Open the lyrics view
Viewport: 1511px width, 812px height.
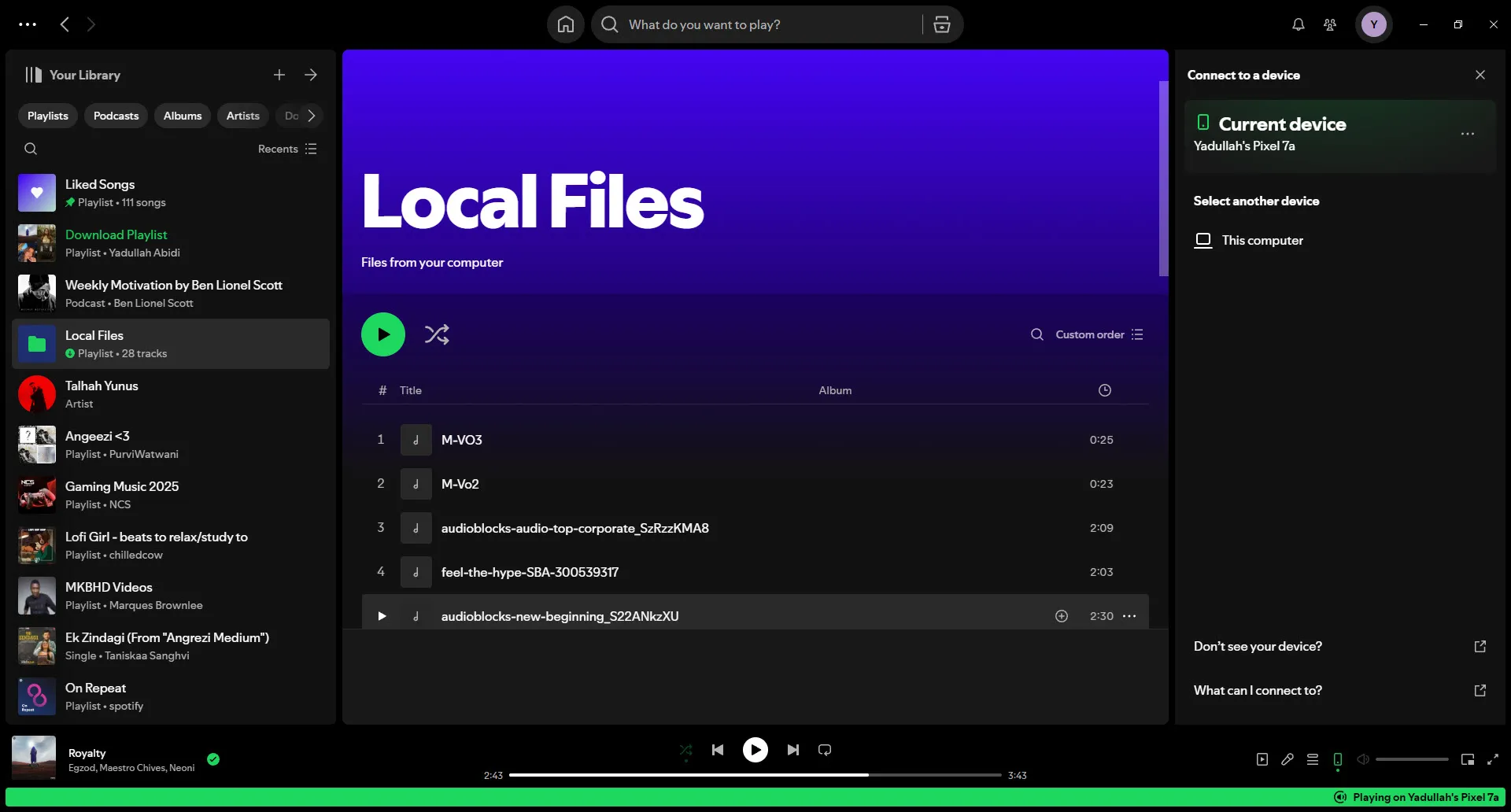tap(1287, 759)
